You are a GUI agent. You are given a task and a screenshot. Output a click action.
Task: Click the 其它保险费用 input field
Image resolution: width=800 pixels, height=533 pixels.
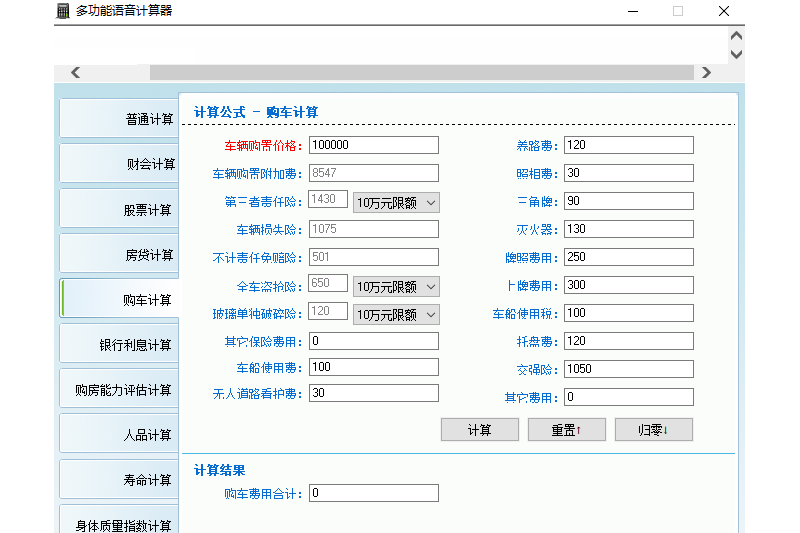pyautogui.click(x=373, y=341)
